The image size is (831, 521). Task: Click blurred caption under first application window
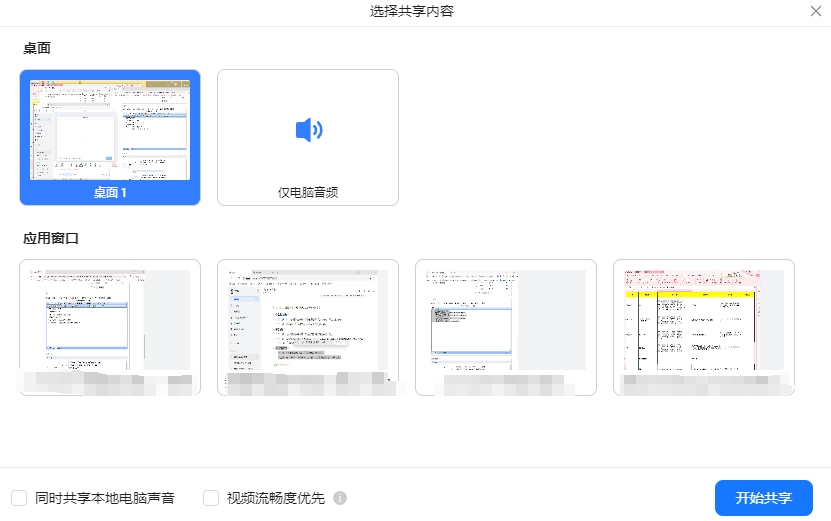[x=110, y=382]
